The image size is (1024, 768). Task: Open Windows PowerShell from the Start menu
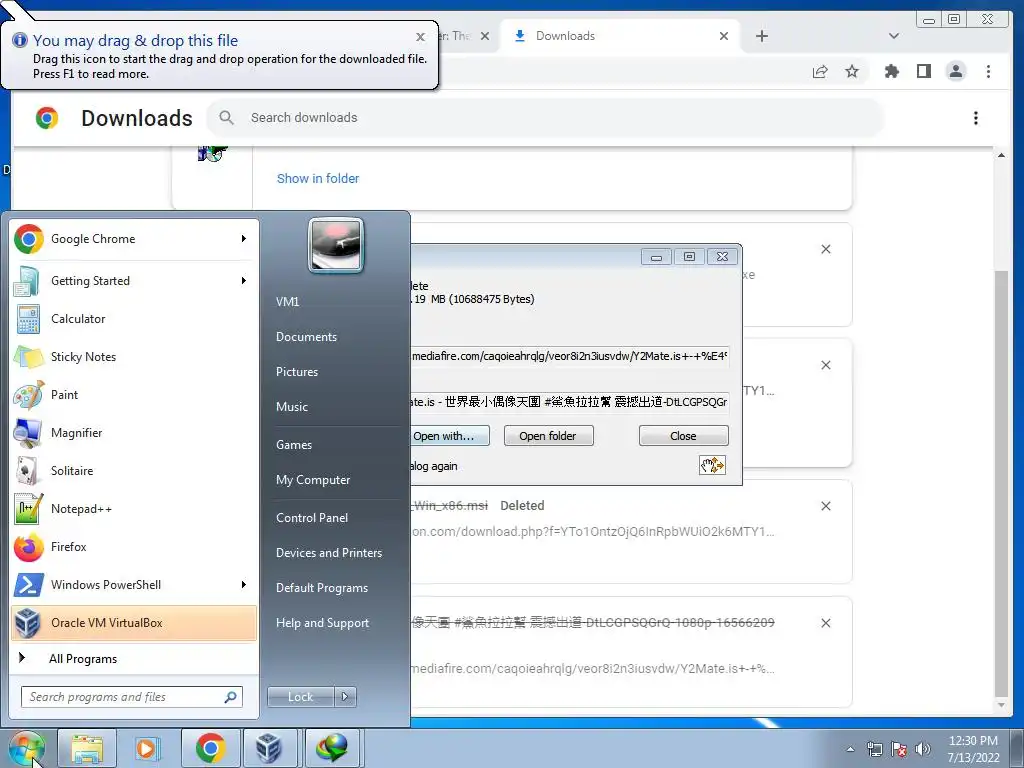pos(134,584)
